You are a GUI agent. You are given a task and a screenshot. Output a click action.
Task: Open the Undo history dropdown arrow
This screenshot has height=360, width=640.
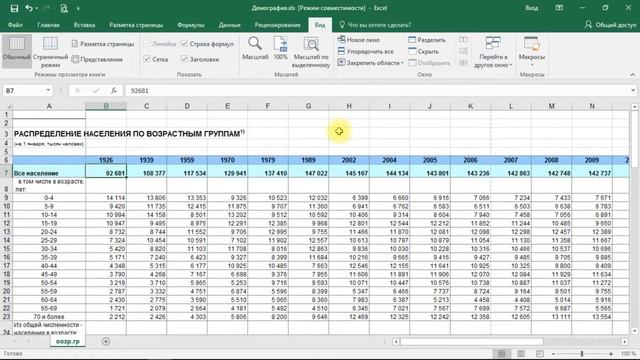(x=37, y=8)
